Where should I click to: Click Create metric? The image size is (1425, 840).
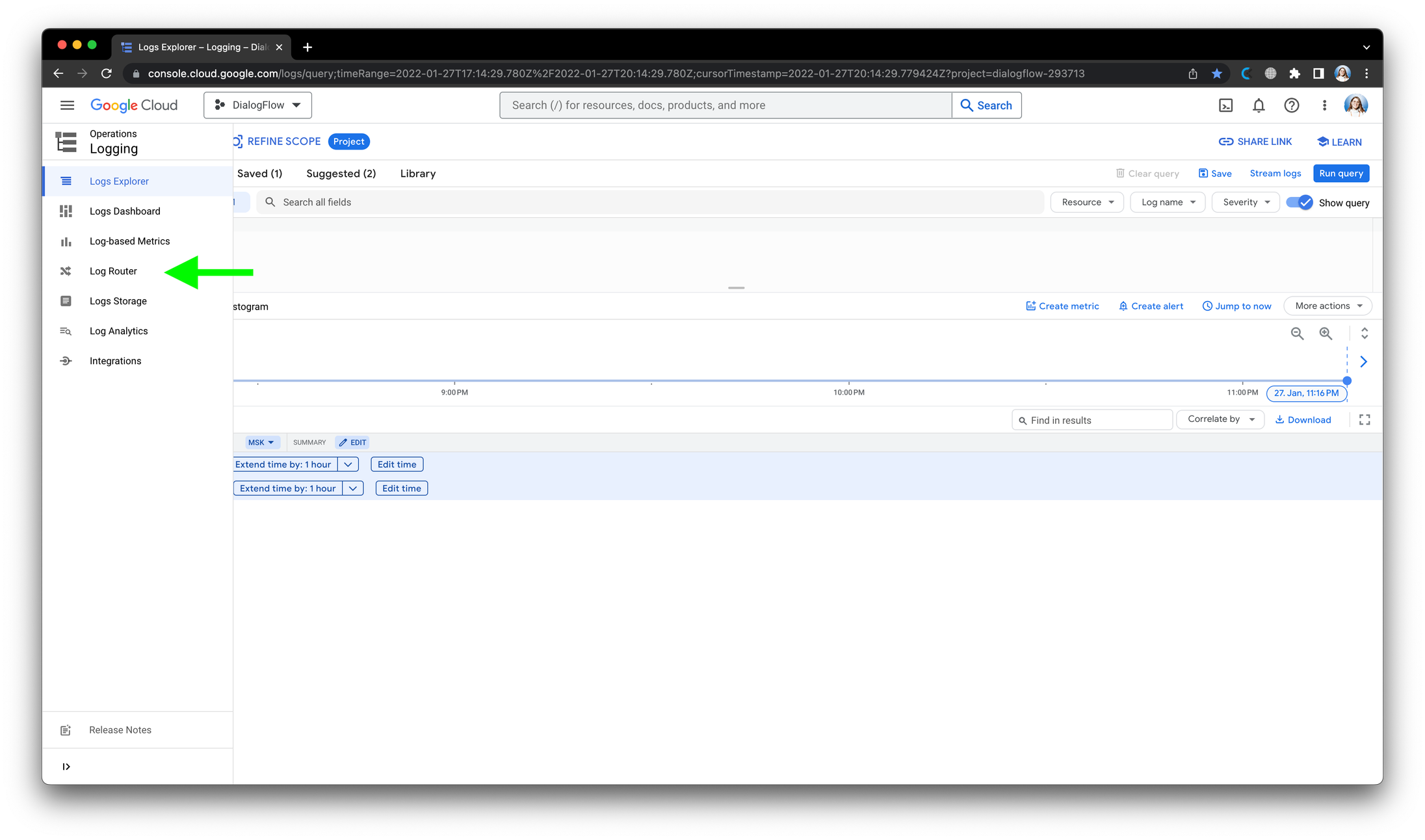click(x=1062, y=306)
